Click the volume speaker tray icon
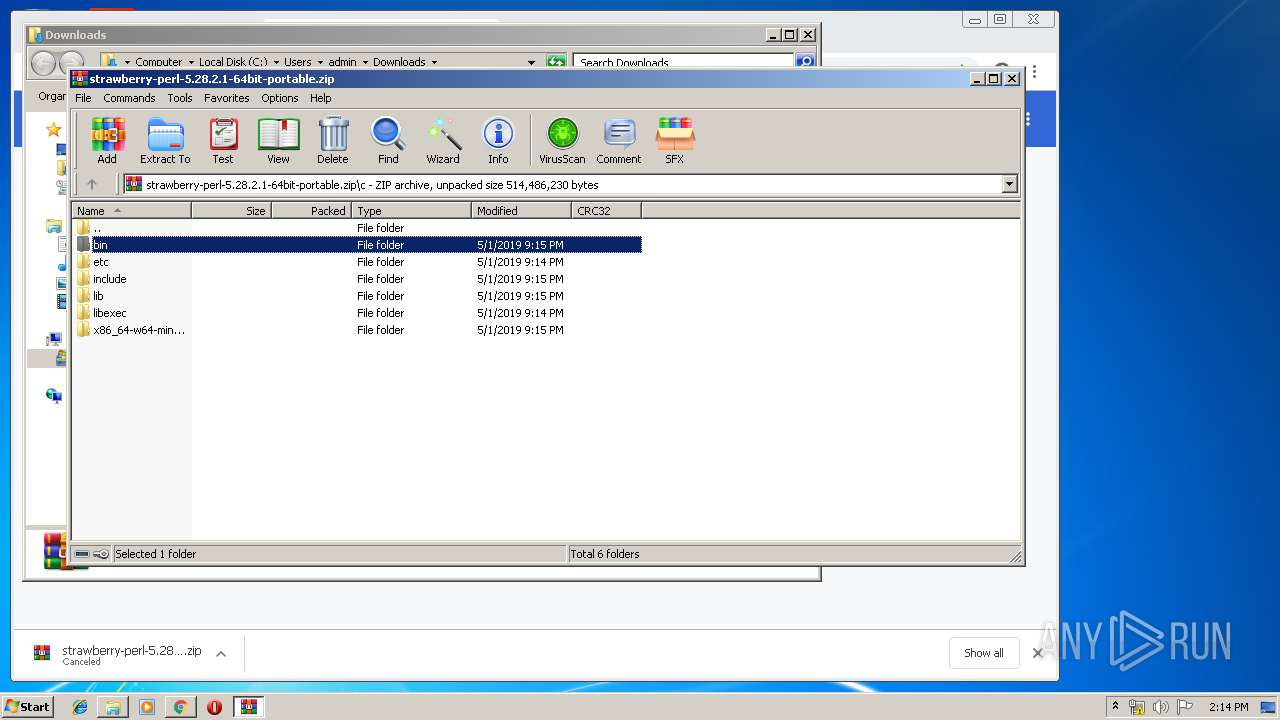The height and width of the screenshot is (720, 1280). click(1161, 707)
